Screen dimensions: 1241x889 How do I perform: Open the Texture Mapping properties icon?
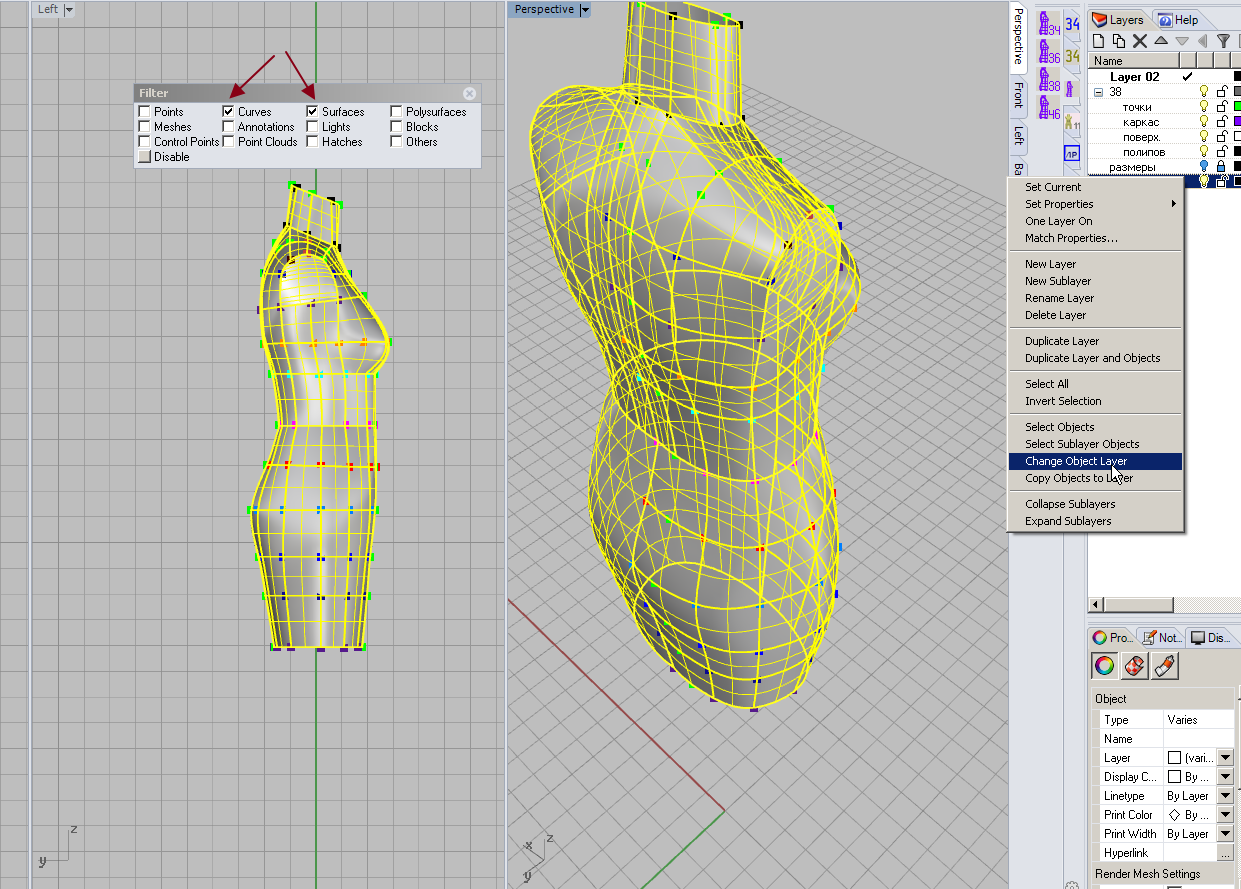[1134, 666]
